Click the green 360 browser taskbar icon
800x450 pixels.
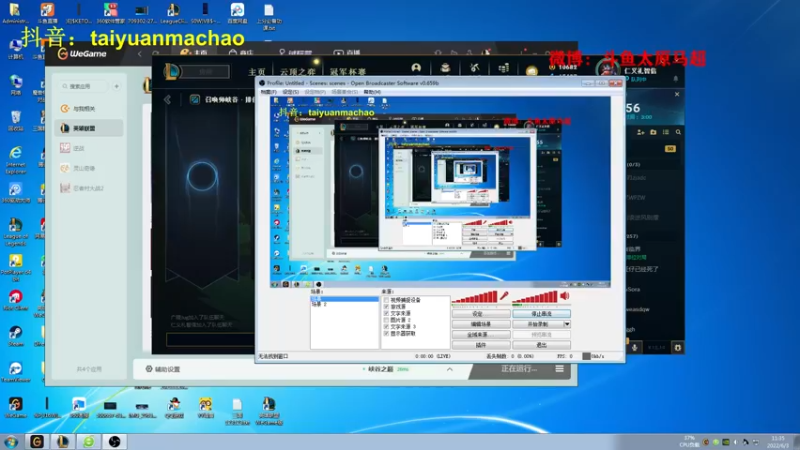point(89,441)
